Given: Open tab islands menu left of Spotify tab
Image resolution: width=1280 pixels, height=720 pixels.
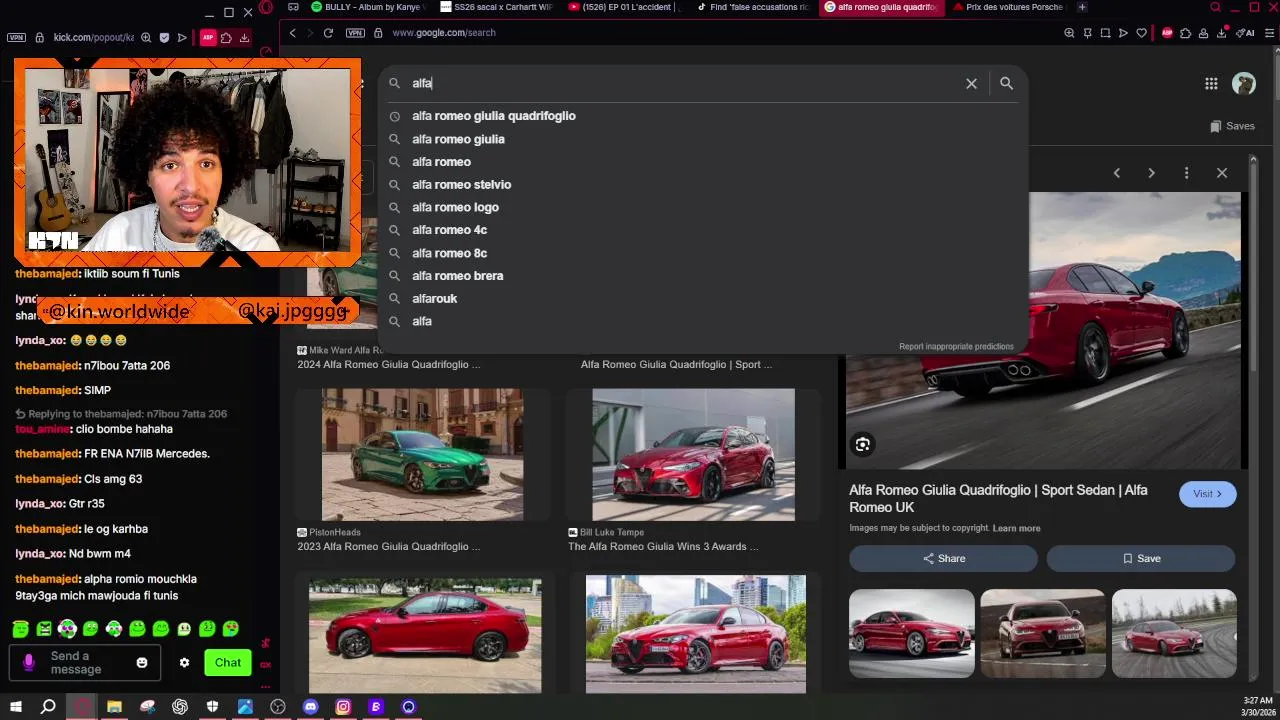Looking at the screenshot, I should click(293, 7).
